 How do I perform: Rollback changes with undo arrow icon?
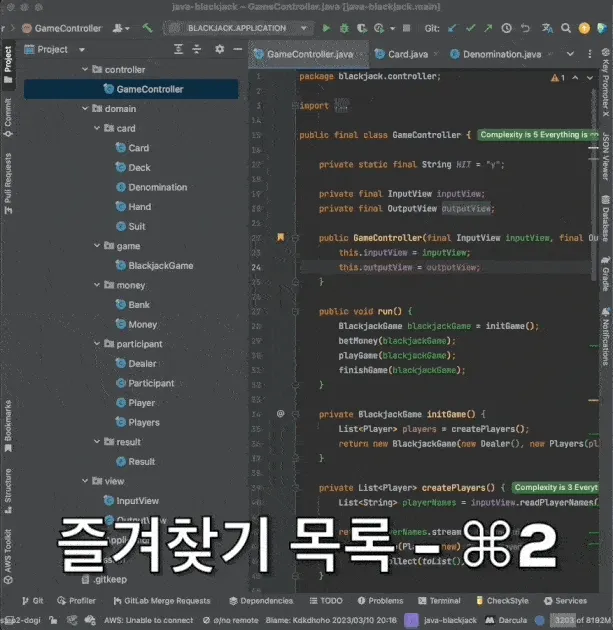tap(525, 28)
